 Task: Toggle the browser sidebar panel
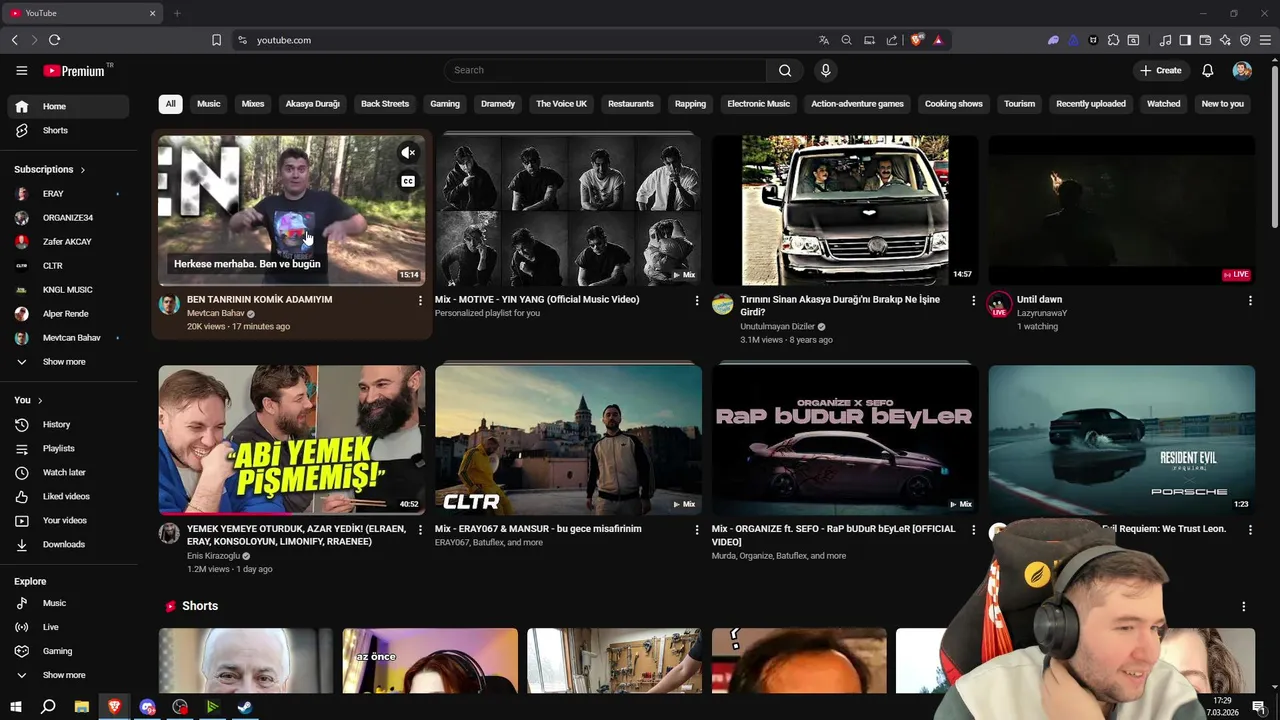[1185, 40]
